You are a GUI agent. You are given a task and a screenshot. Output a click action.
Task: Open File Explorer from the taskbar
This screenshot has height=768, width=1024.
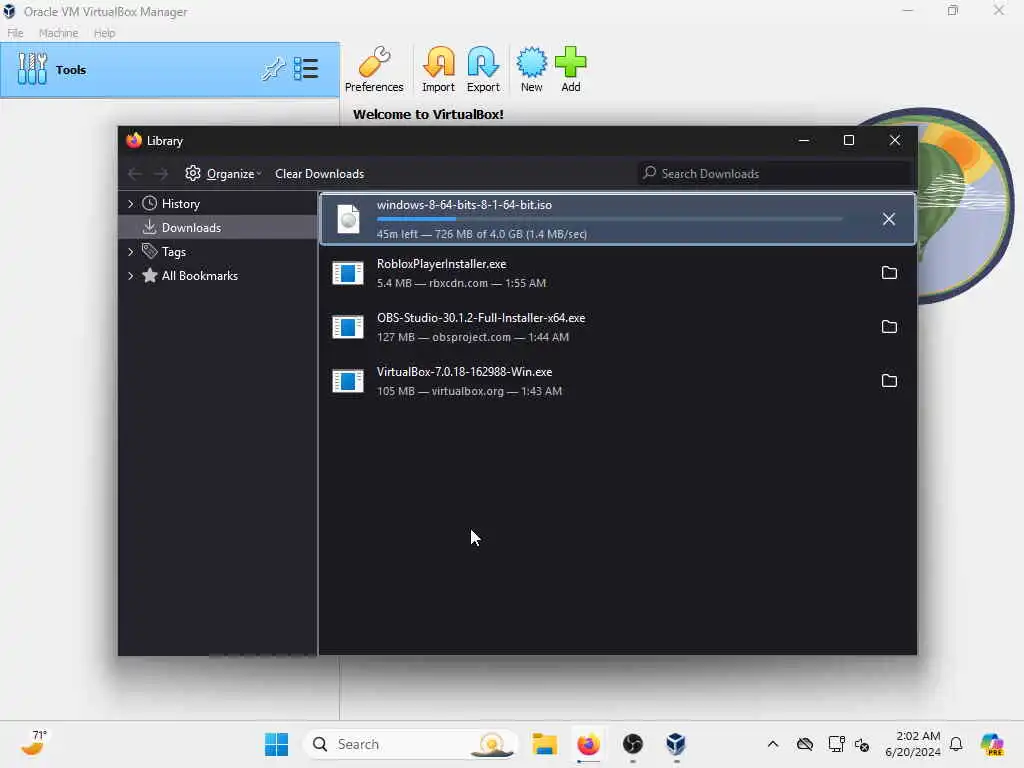(544, 744)
